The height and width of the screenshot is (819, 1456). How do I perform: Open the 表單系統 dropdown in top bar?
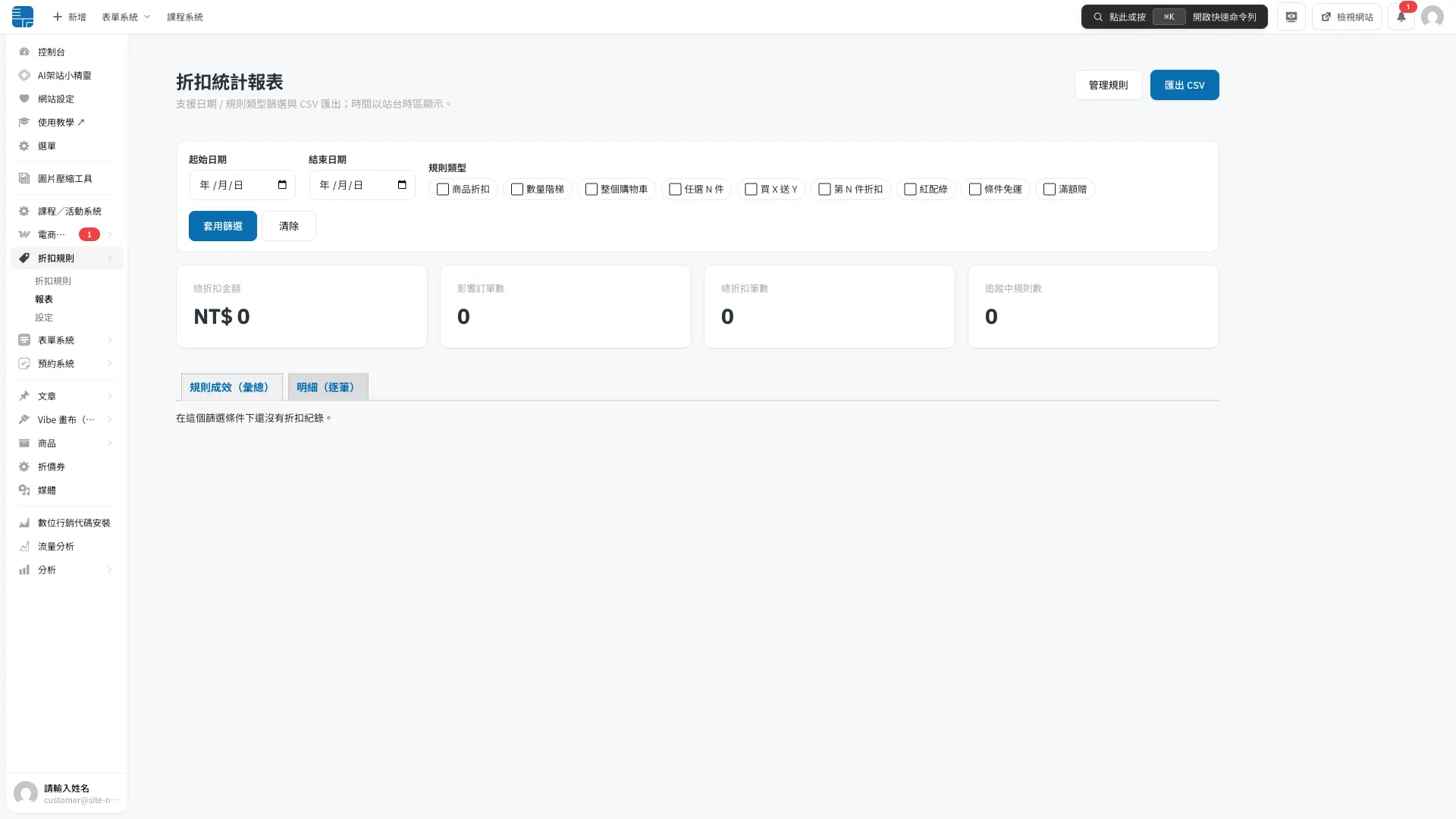click(126, 17)
